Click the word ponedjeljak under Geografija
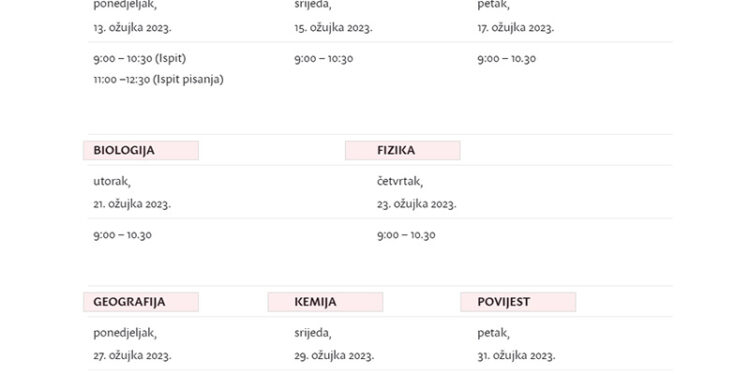Image resolution: width=750 pixels, height=375 pixels. (125, 333)
